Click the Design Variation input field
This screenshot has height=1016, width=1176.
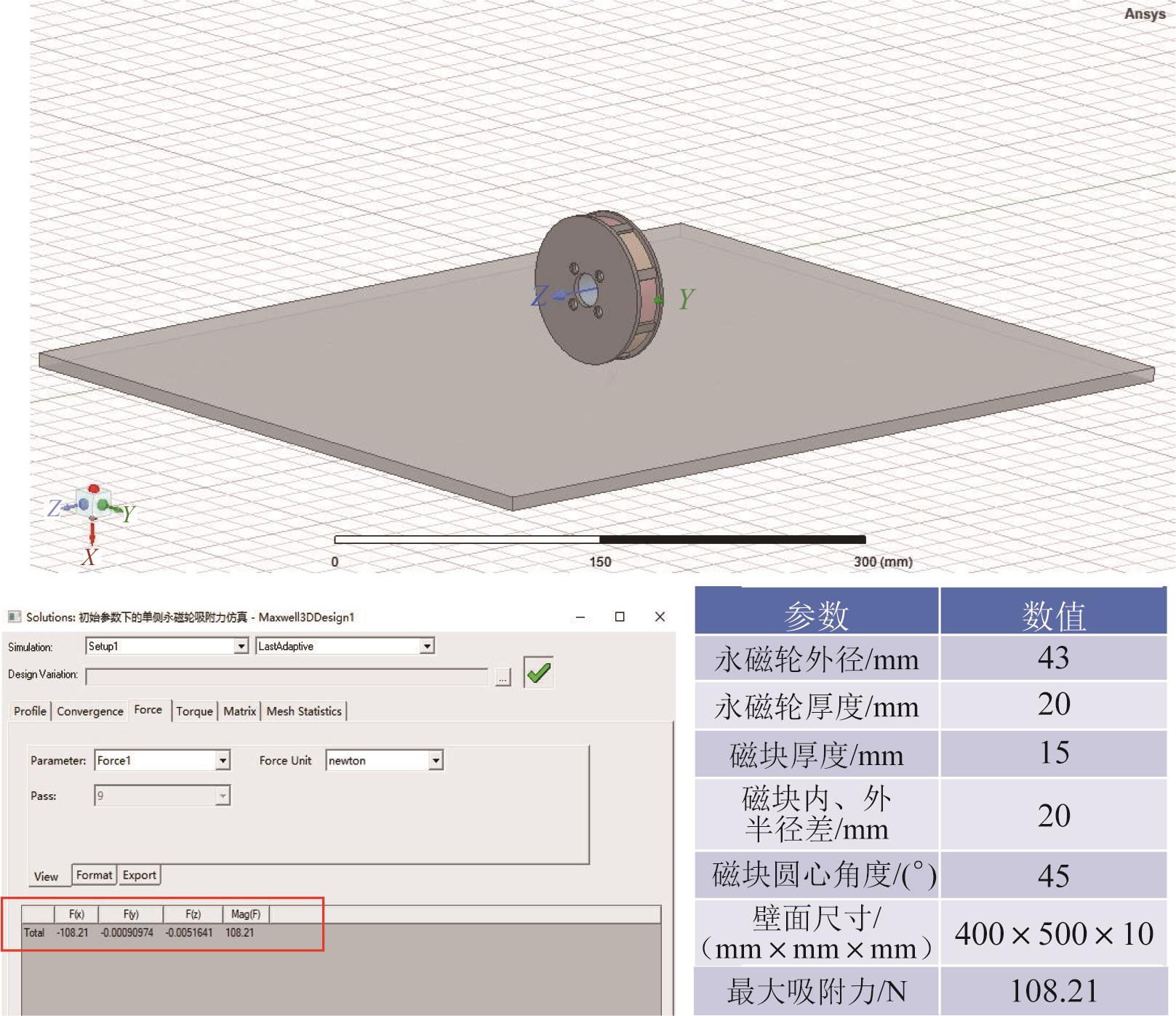pyautogui.click(x=287, y=677)
